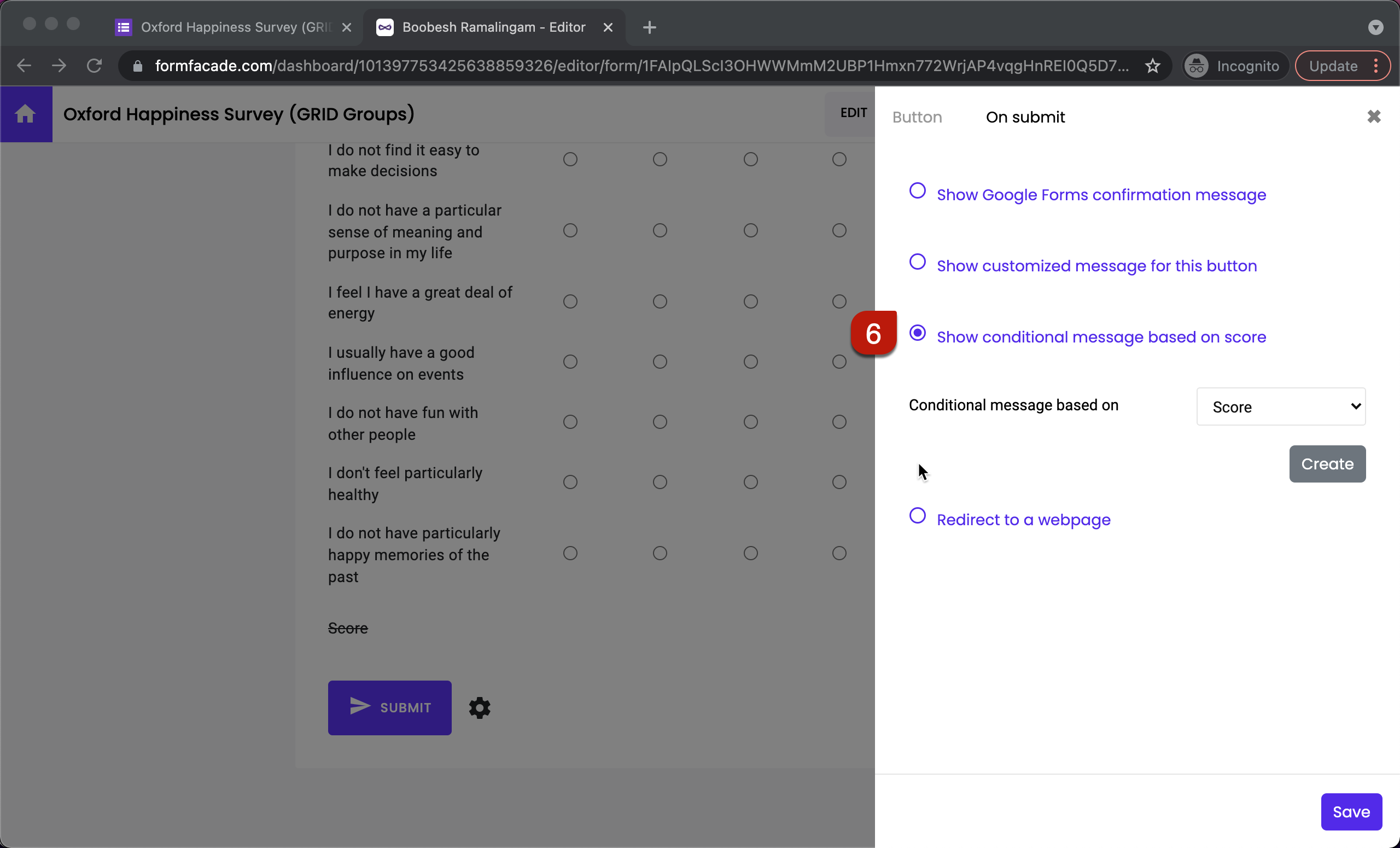Click the browser back arrow
The height and width of the screenshot is (848, 1400).
tap(24, 65)
